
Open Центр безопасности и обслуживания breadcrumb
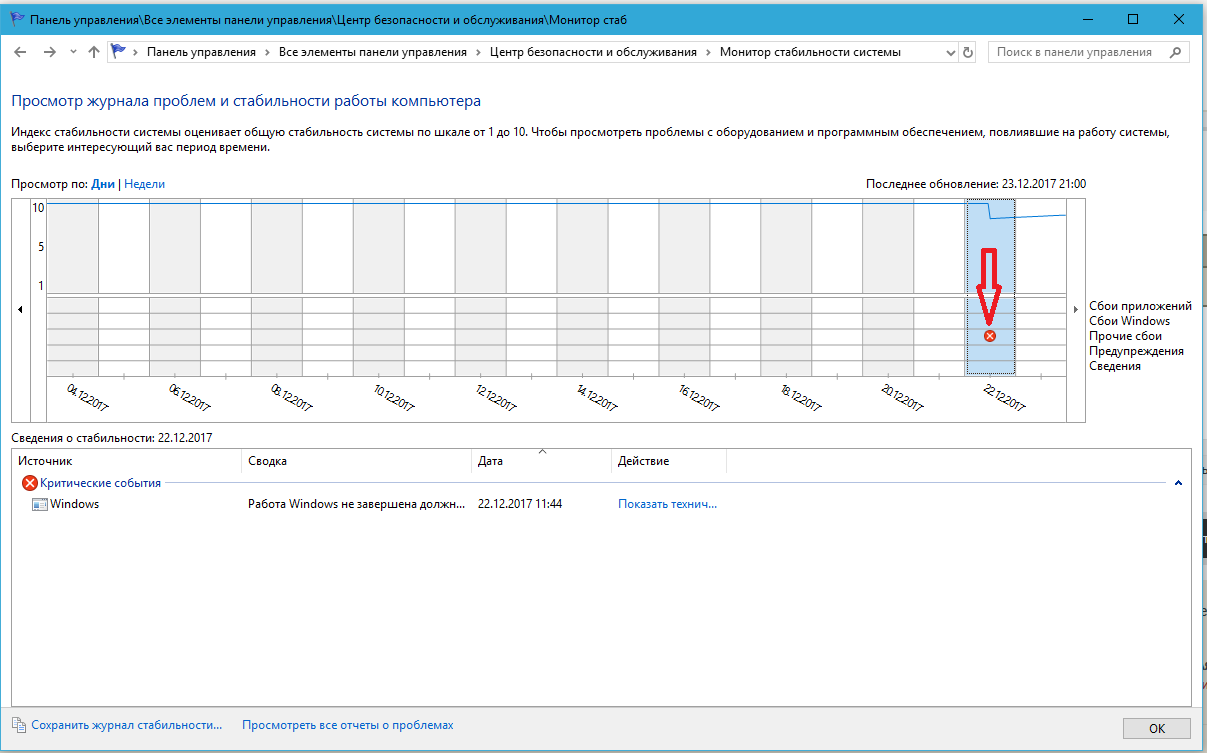pos(593,52)
